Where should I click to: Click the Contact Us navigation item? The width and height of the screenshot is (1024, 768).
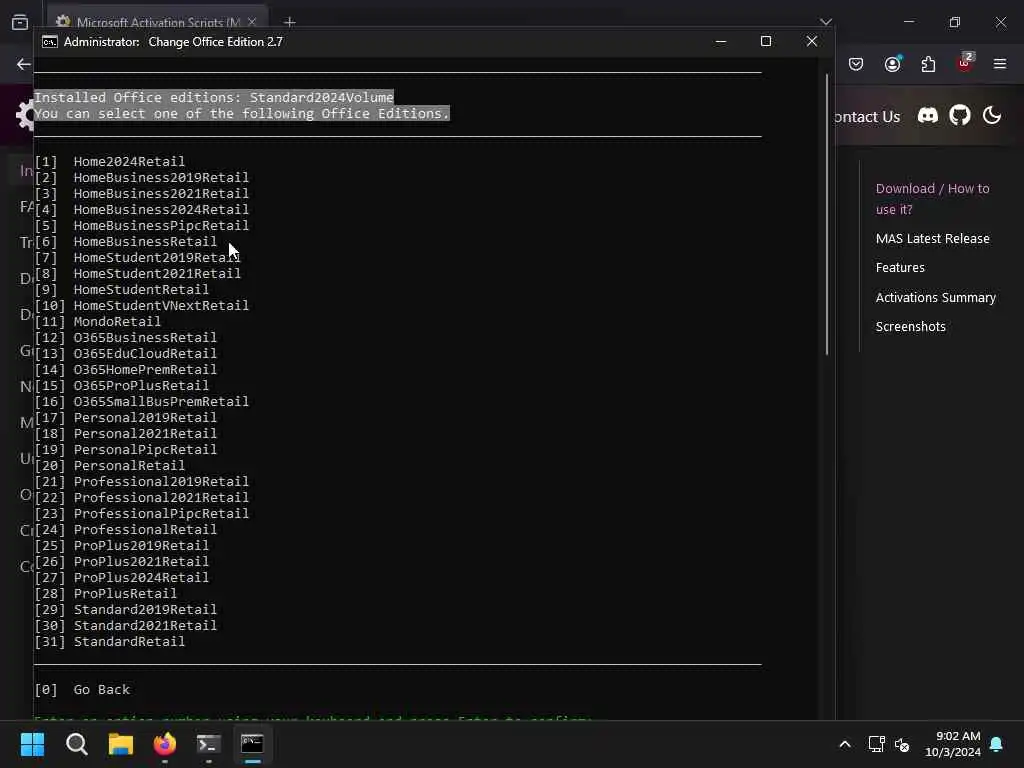[867, 117]
